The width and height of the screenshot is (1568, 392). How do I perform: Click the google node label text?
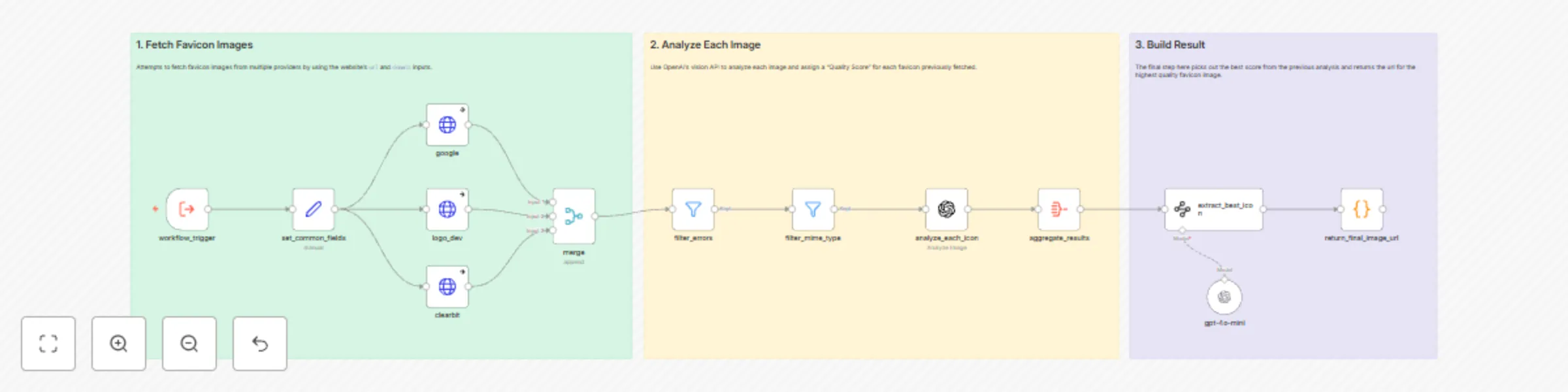tap(448, 153)
